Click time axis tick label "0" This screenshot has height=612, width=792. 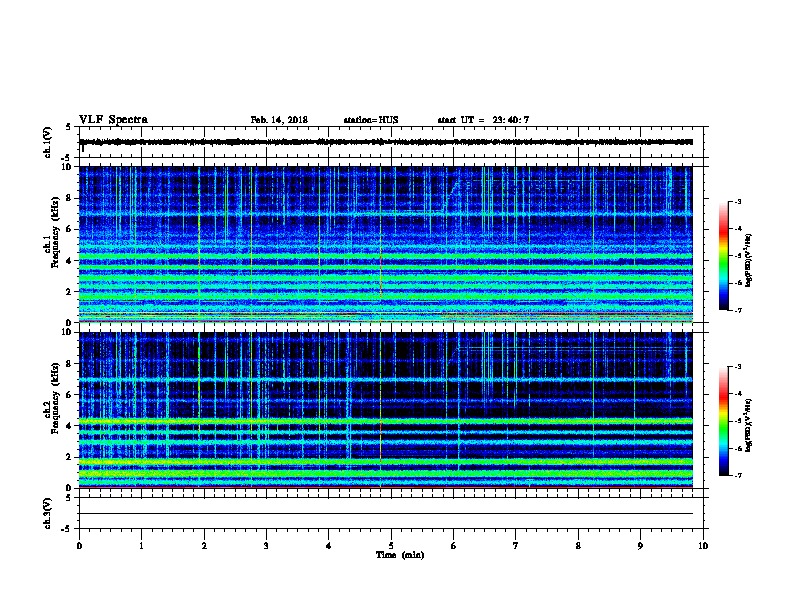(79, 546)
